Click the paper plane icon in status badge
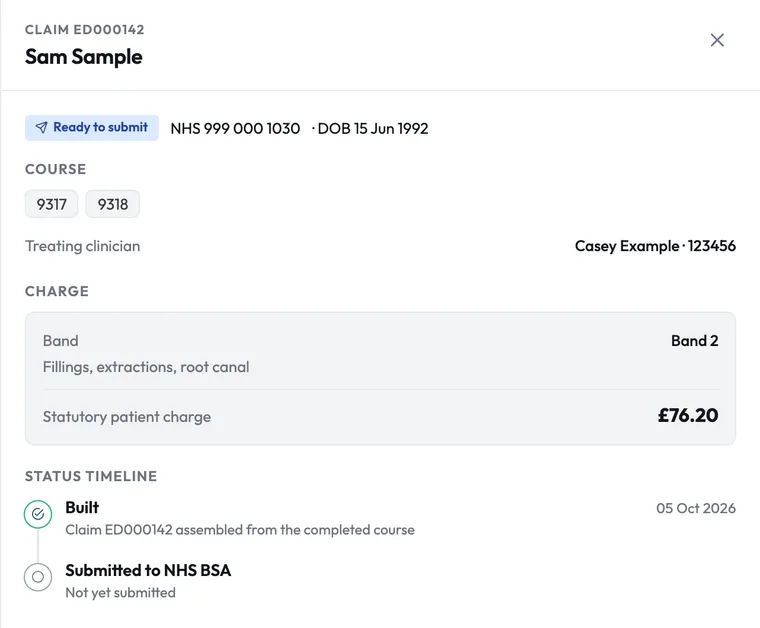This screenshot has width=760, height=628. [42, 127]
